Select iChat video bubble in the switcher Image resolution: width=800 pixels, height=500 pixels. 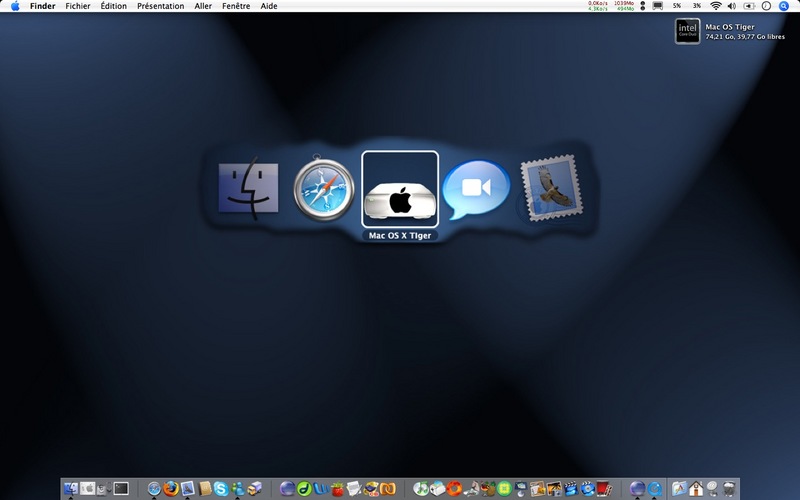tap(476, 189)
